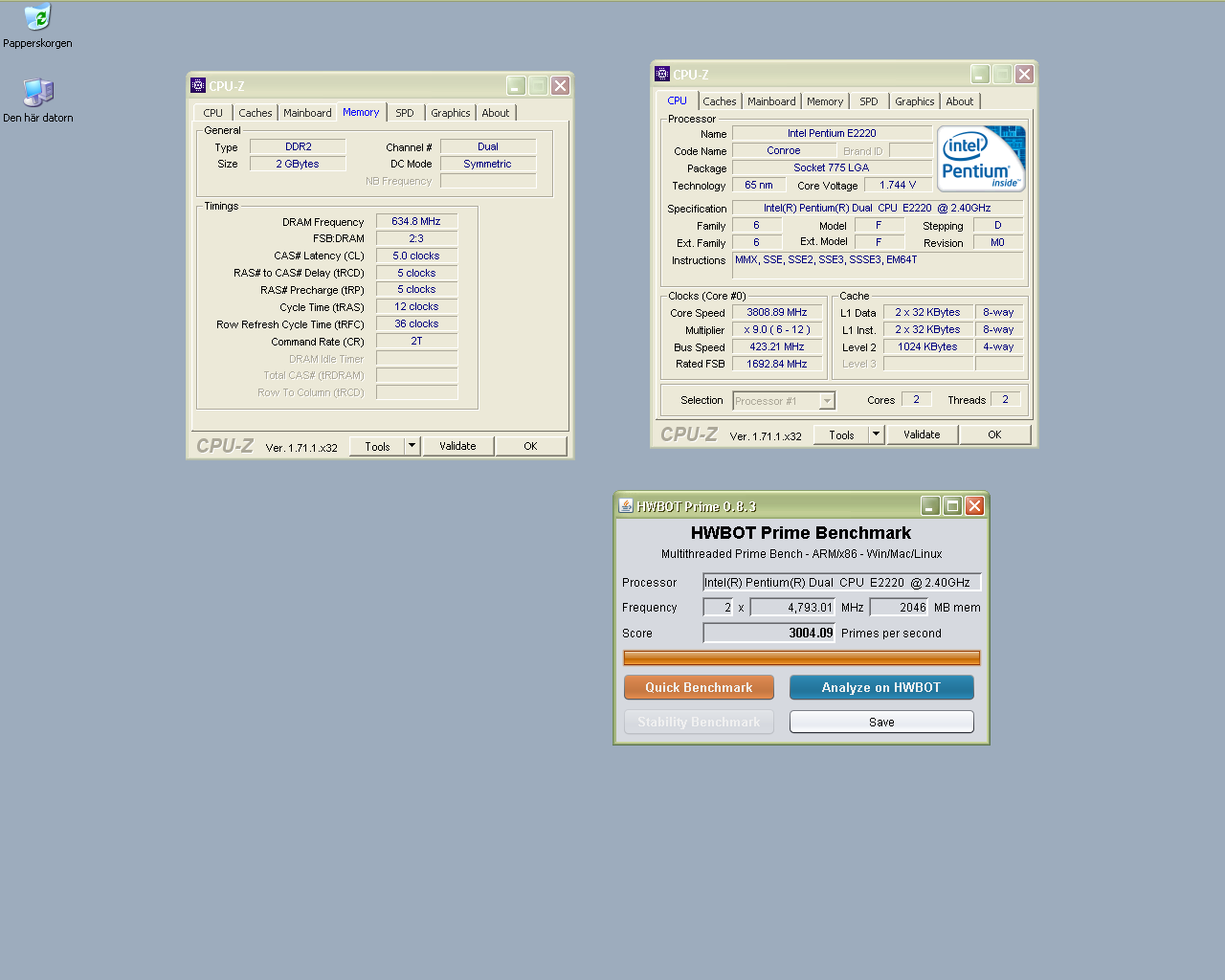Minimize the HWBOT Prime window
Image resolution: width=1225 pixels, height=980 pixels.
(930, 505)
